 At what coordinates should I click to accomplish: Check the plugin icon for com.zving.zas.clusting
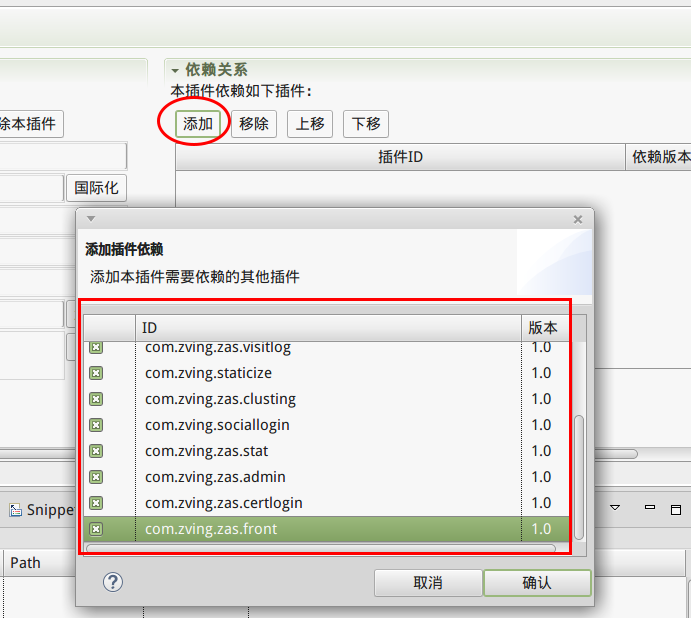(x=96, y=399)
